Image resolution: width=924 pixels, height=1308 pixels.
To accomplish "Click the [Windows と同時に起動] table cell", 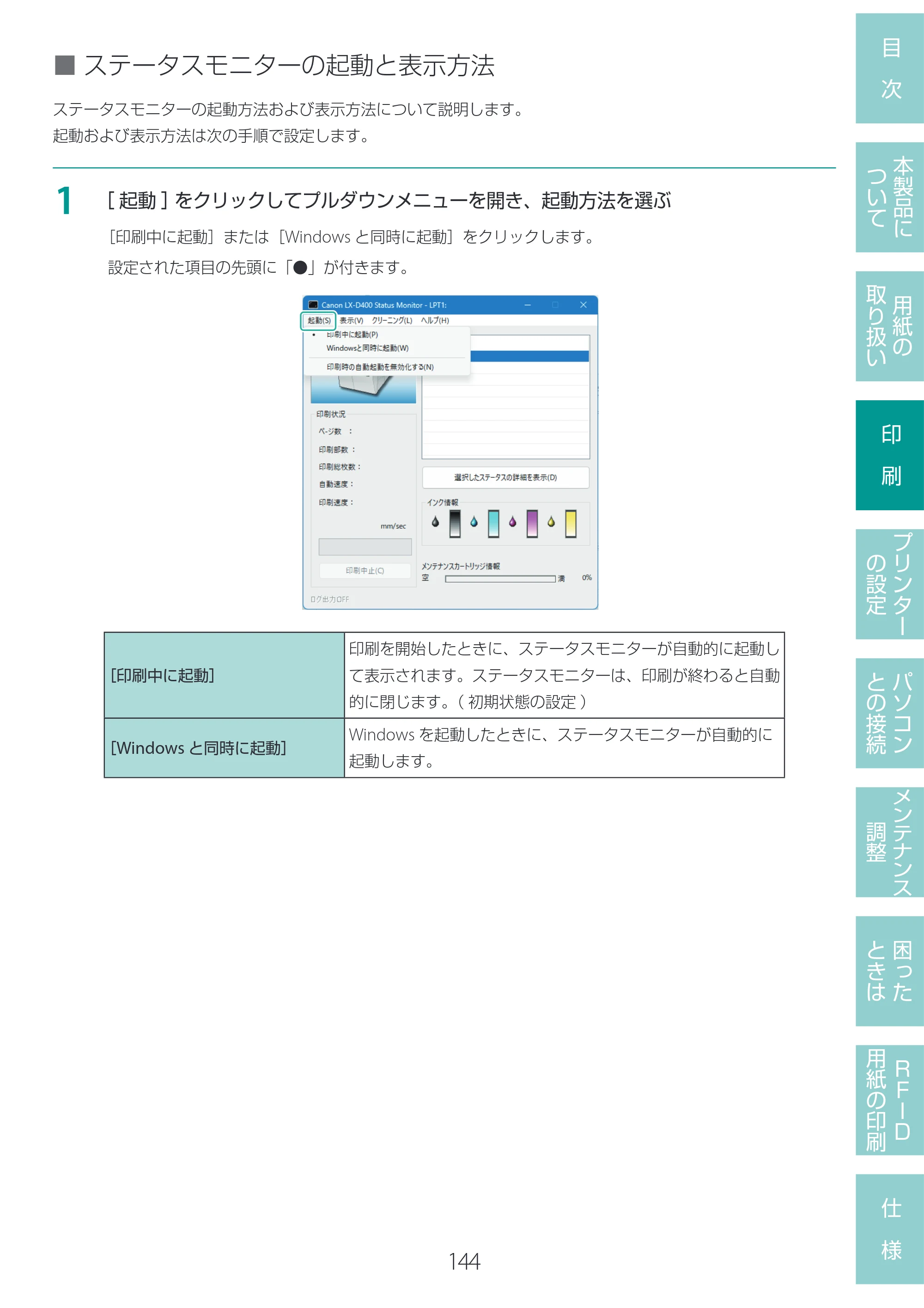I will 225,747.
